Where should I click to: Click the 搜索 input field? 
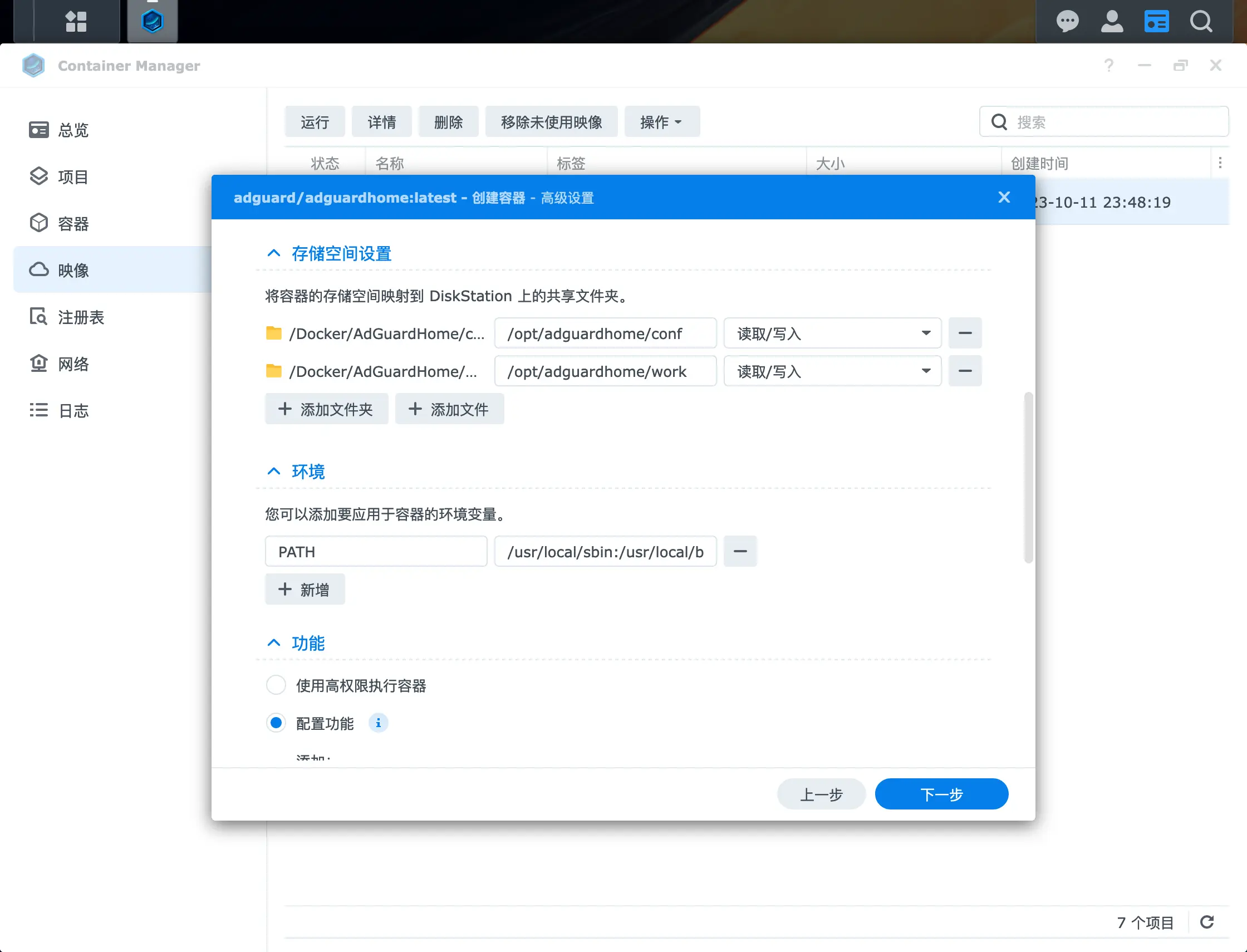[x=1104, y=122]
